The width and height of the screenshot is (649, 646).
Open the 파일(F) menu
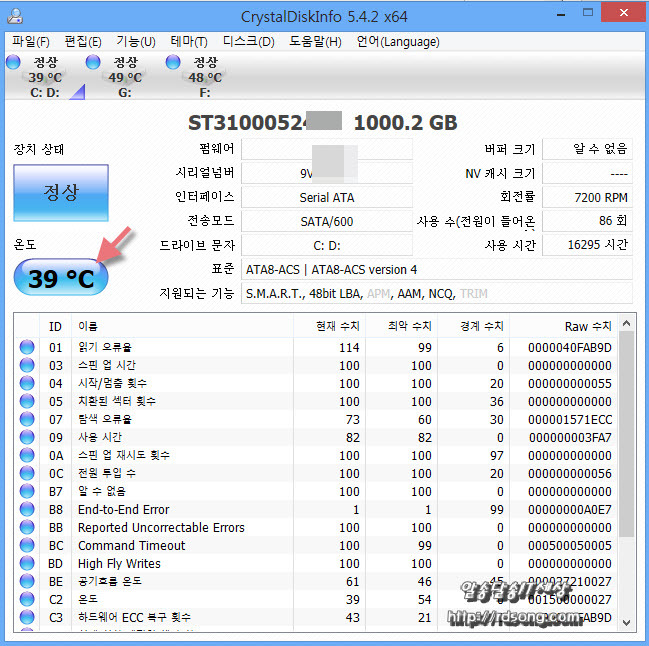tap(31, 41)
